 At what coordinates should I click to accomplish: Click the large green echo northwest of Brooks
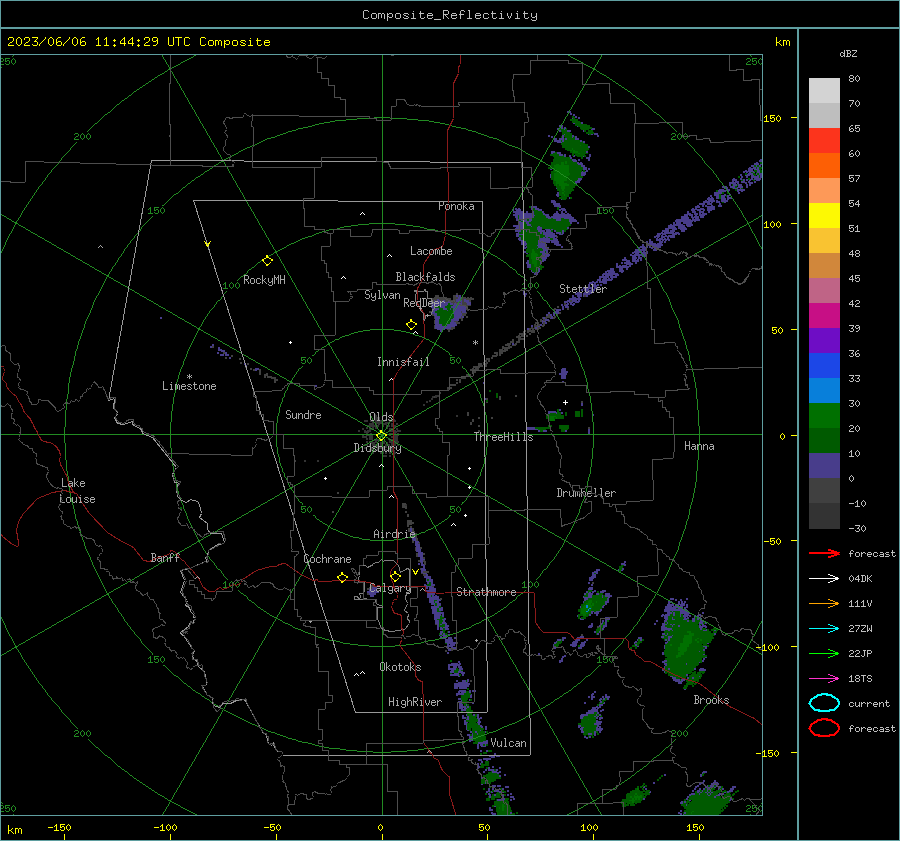[x=686, y=644]
